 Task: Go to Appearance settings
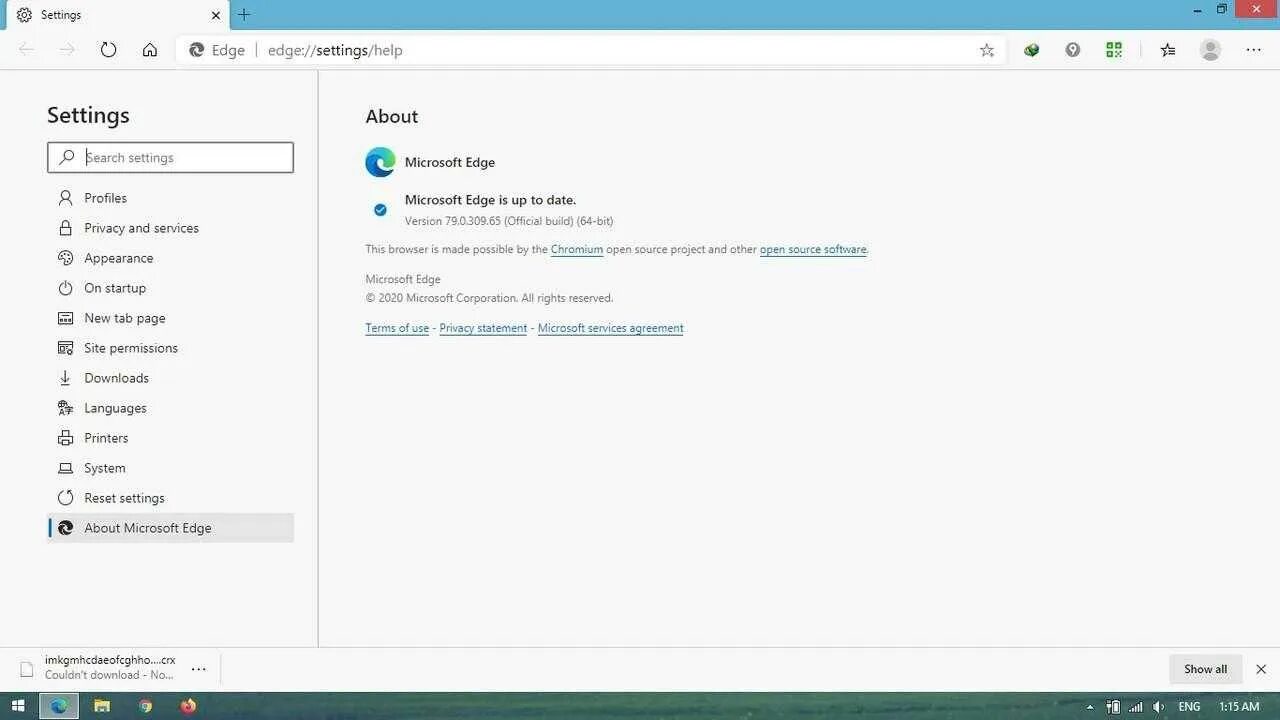coord(170,258)
